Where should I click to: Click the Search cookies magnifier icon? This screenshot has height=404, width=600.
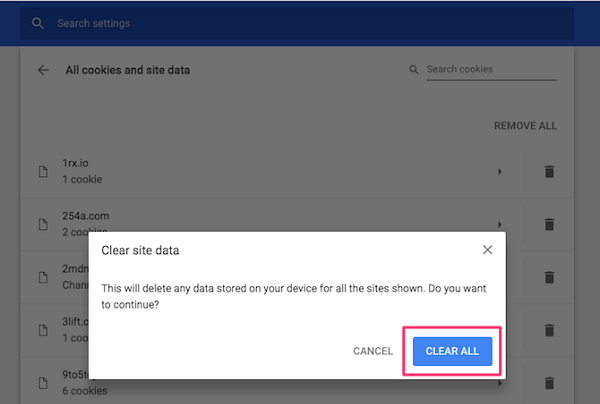414,70
